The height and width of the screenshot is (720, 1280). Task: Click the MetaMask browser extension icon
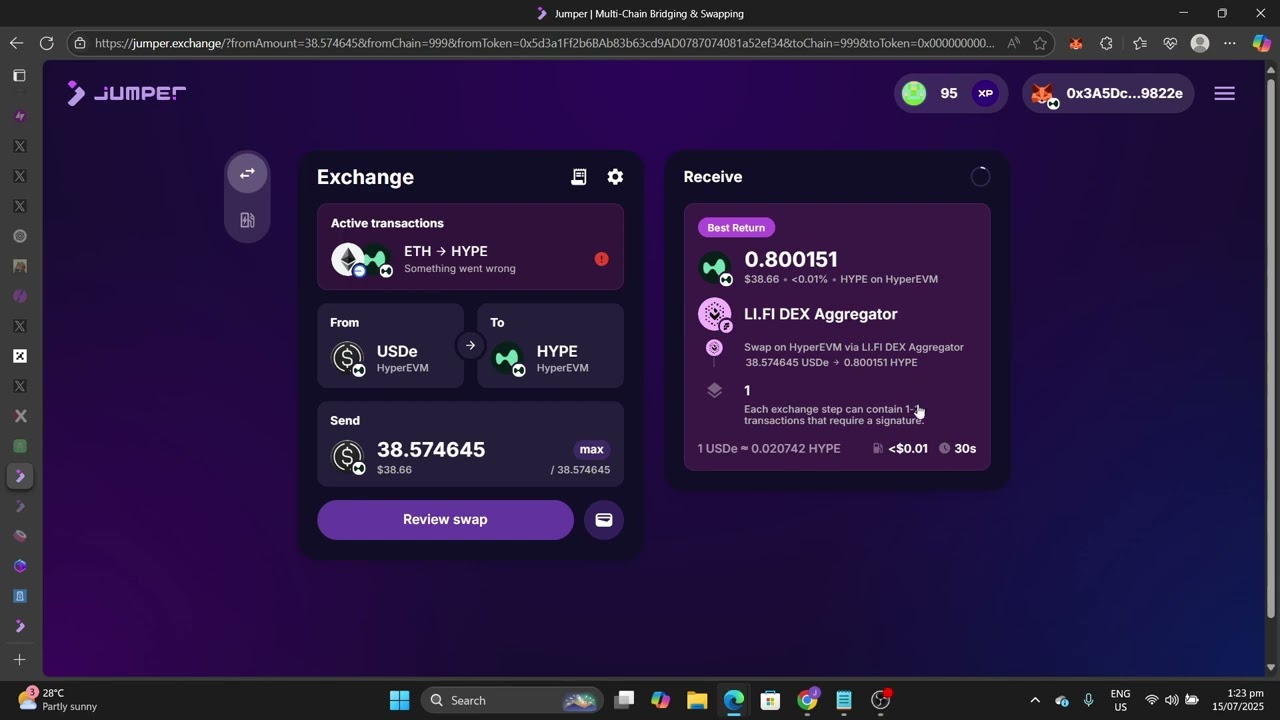tap(1076, 43)
